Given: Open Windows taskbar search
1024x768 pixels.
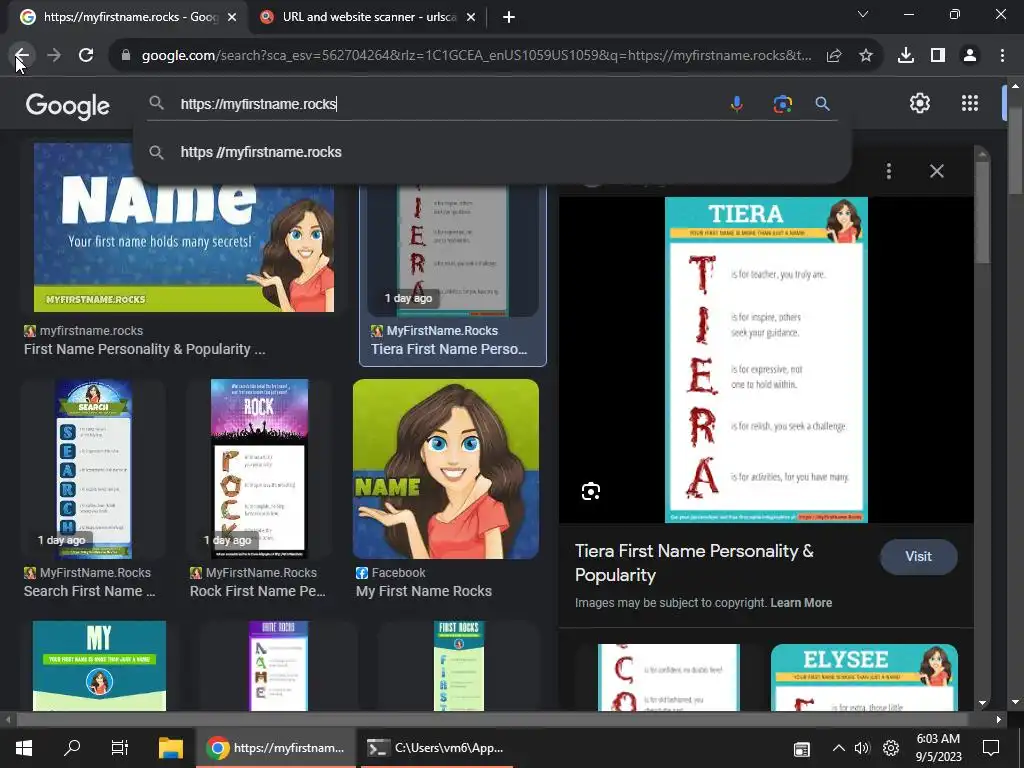Looking at the screenshot, I should click(x=72, y=748).
